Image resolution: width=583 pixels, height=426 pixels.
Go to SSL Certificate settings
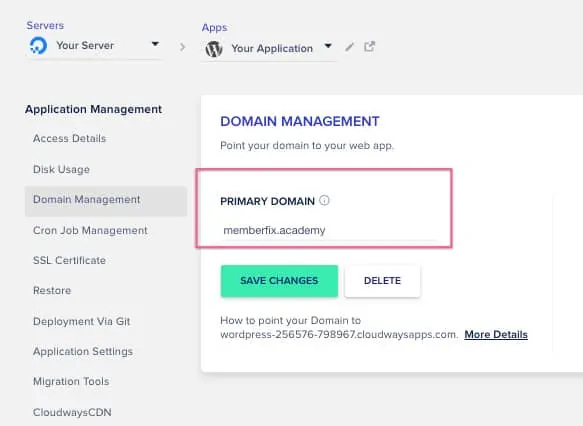click(x=70, y=260)
